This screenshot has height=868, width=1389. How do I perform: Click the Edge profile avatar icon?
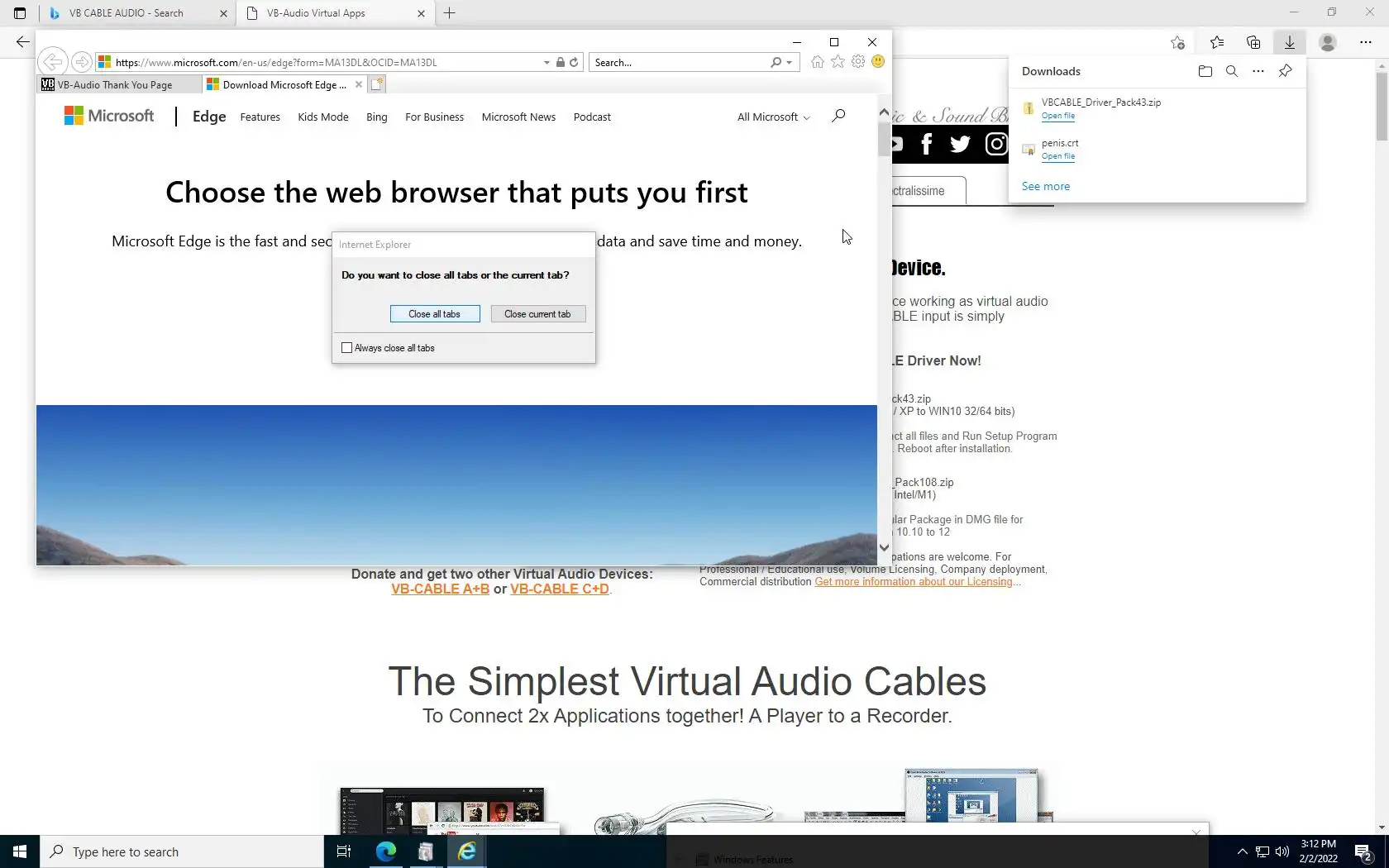pos(1328,42)
